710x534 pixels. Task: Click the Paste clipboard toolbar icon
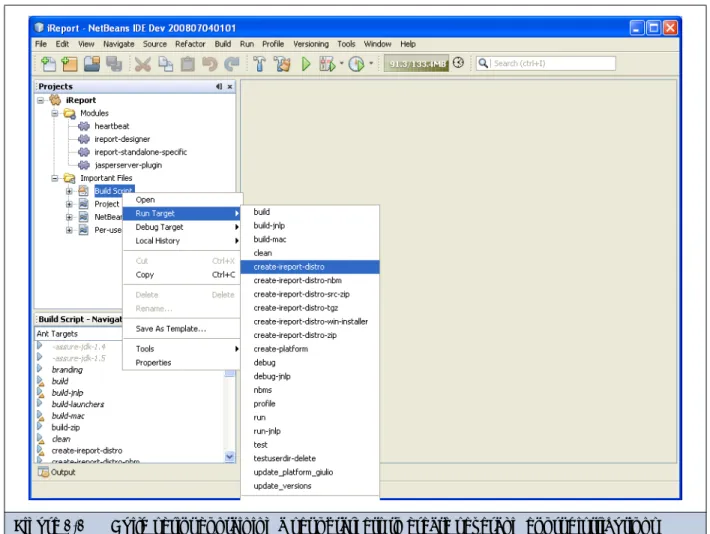pyautogui.click(x=187, y=64)
